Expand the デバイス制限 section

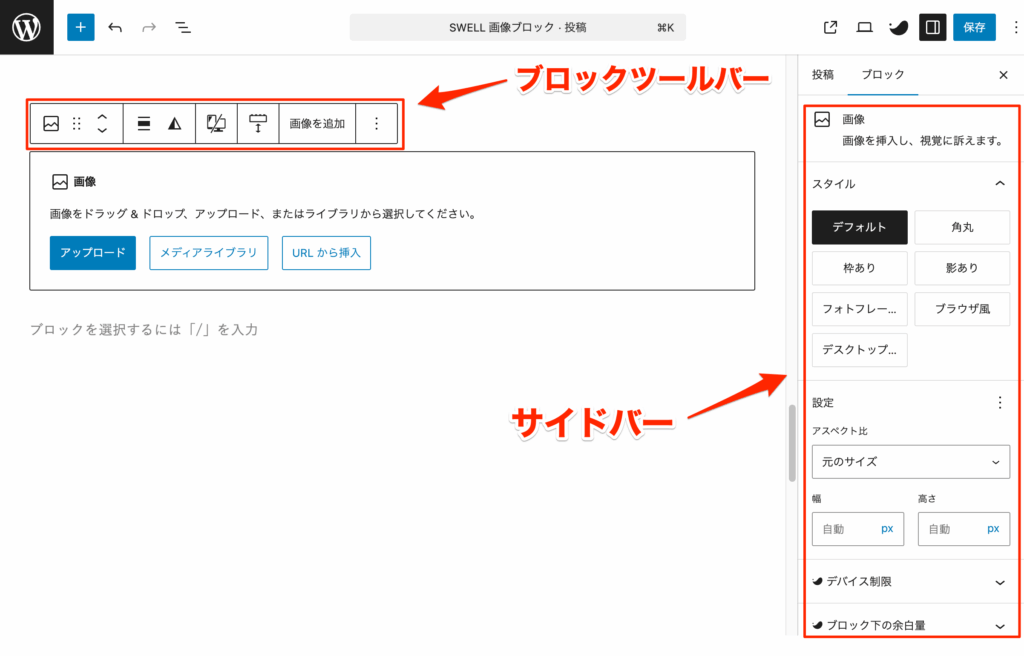(x=910, y=581)
